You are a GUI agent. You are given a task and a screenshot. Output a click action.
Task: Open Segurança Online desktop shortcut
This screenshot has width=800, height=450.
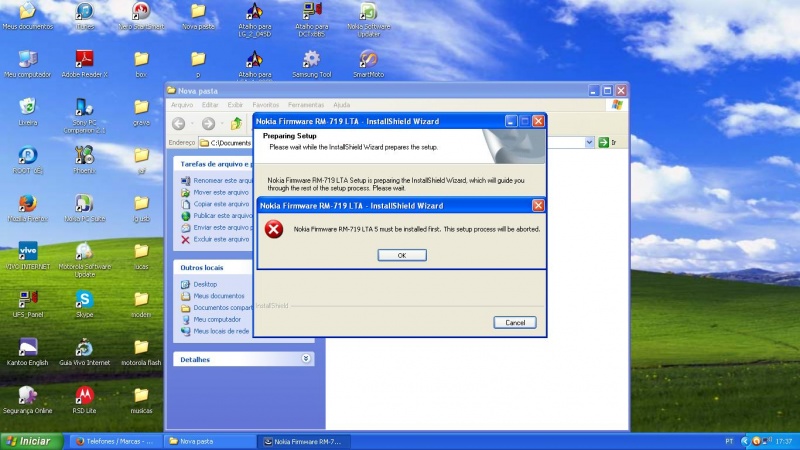point(28,400)
